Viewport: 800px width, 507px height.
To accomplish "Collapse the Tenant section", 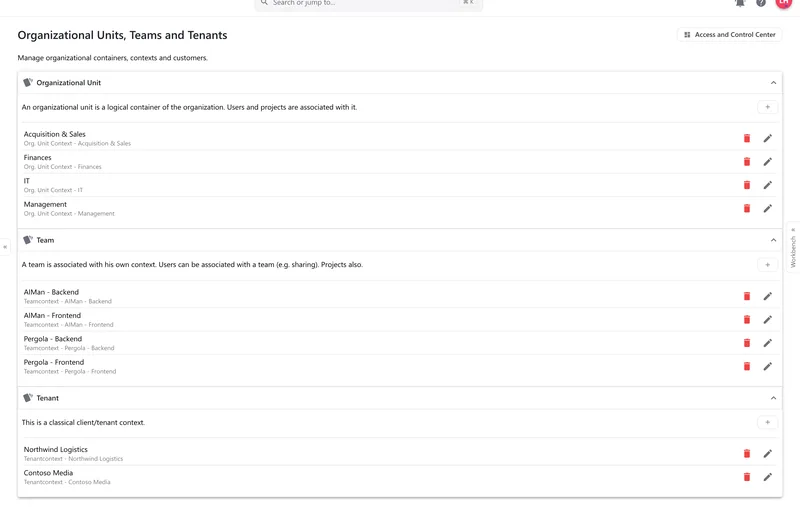I will (x=773, y=398).
